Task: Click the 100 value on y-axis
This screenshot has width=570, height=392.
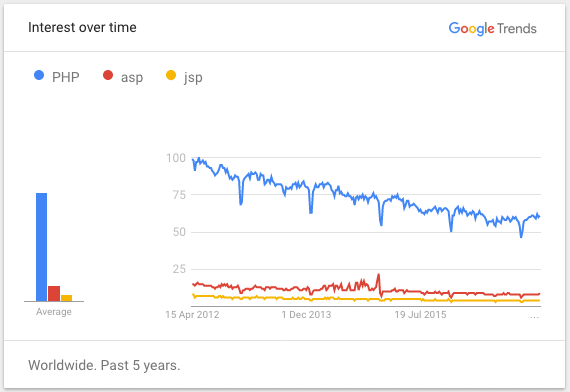Action: [176, 158]
